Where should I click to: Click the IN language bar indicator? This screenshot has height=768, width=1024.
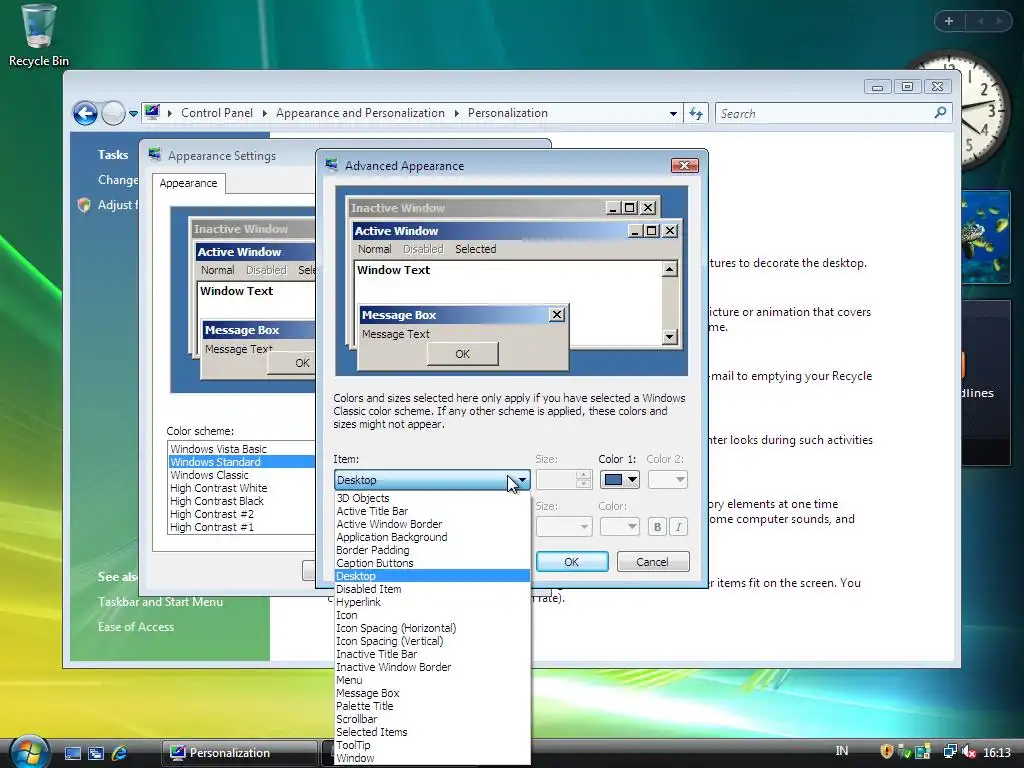point(842,751)
